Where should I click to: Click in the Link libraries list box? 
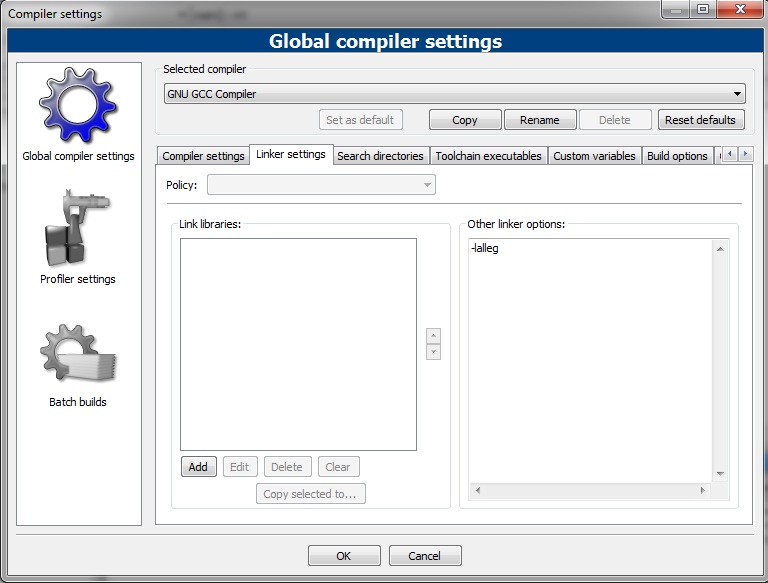tap(298, 344)
